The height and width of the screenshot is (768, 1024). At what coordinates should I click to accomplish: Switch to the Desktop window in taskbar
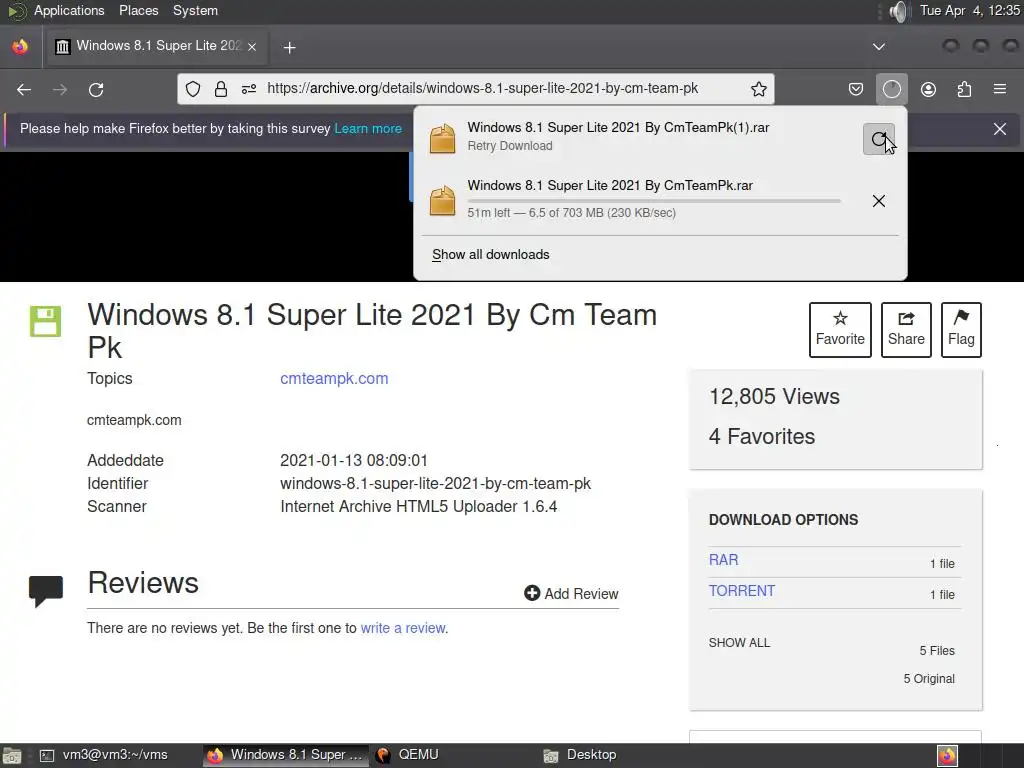580,755
